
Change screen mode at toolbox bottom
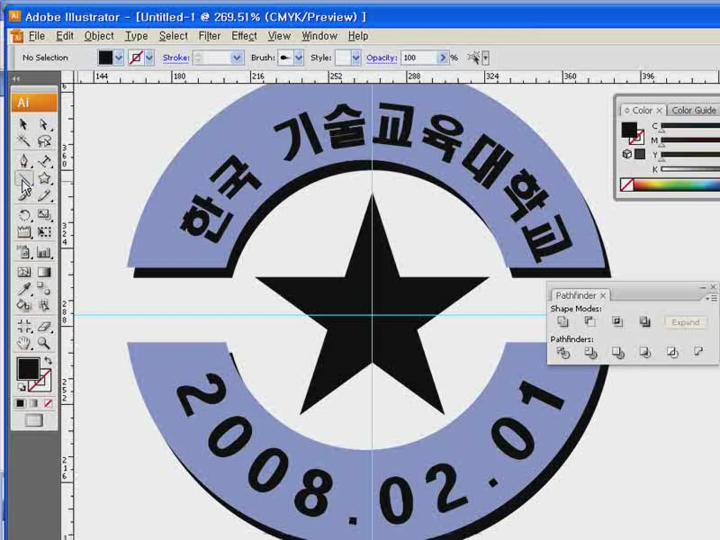click(x=34, y=420)
